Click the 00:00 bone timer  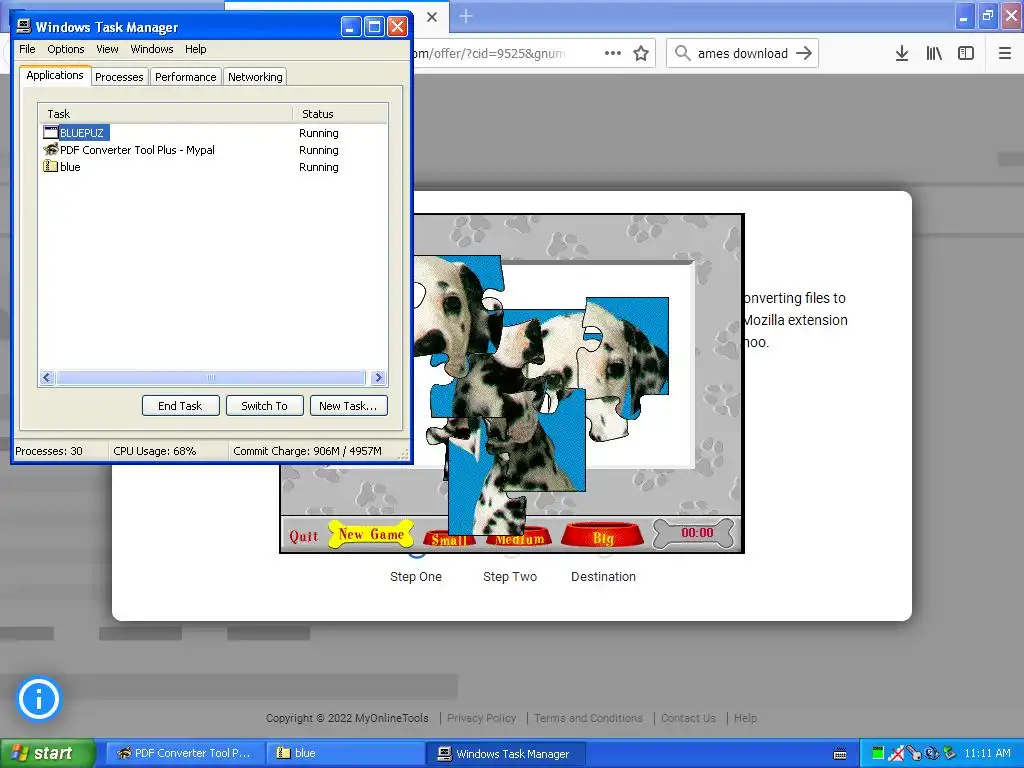(696, 533)
